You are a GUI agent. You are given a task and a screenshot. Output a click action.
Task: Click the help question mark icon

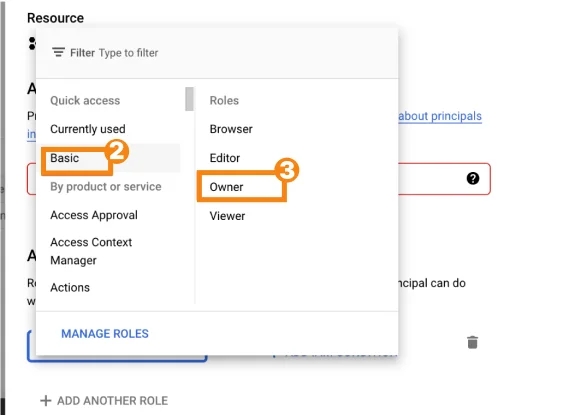click(473, 178)
